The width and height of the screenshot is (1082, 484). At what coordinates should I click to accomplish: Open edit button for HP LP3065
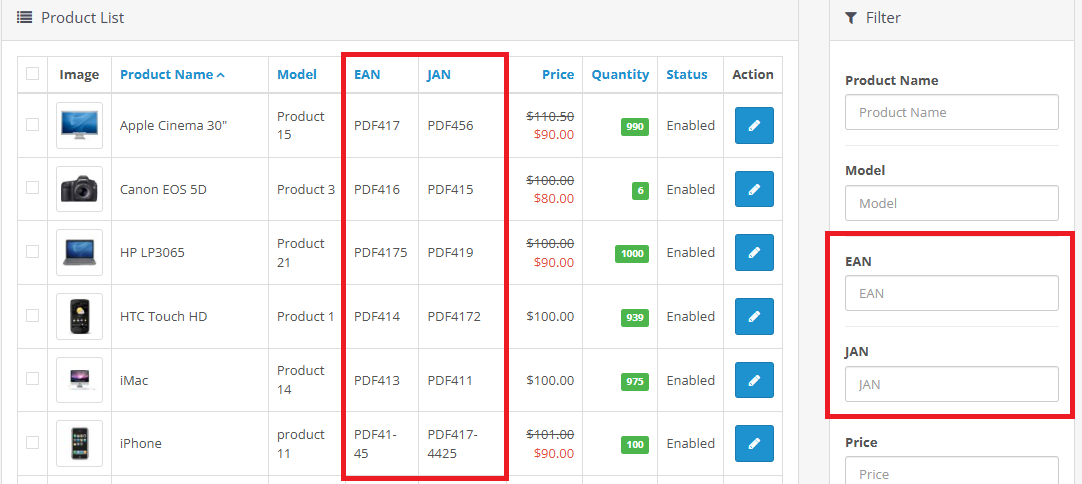click(754, 253)
